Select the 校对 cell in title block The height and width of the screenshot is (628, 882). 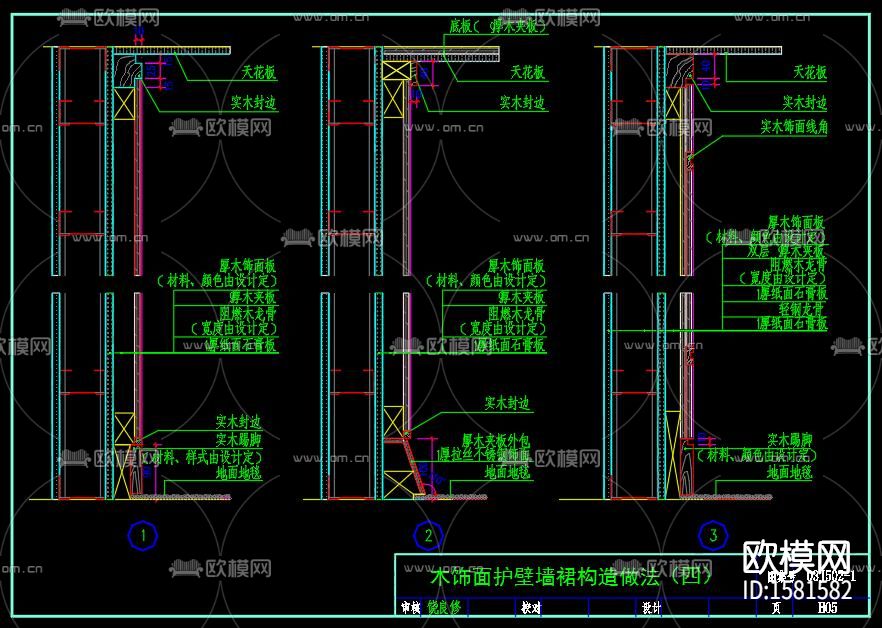(531, 608)
